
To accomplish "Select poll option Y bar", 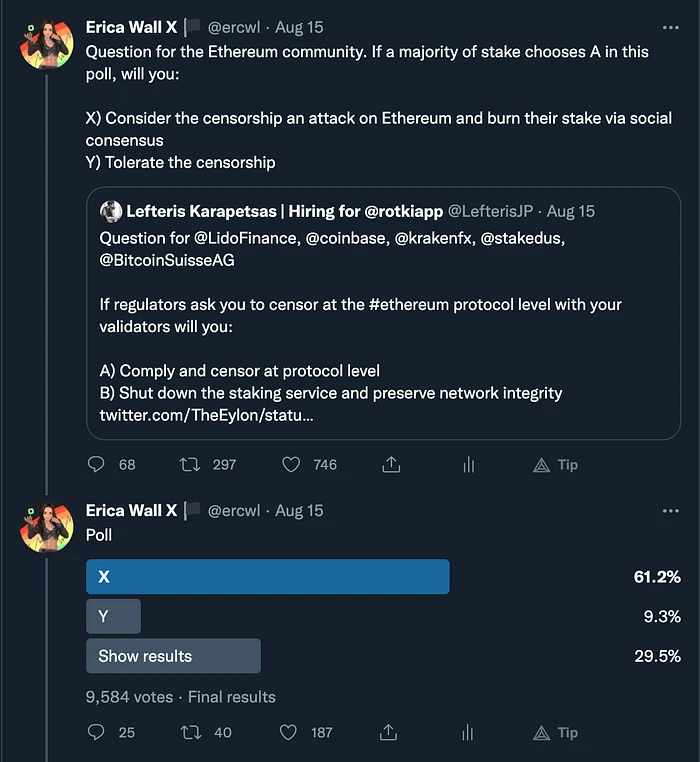I will pos(113,617).
